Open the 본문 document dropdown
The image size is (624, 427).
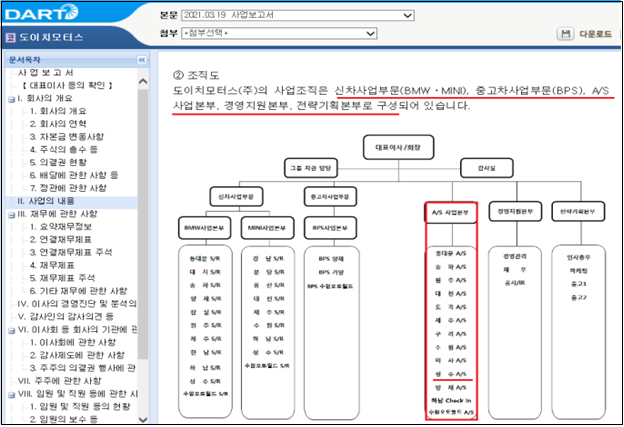coord(298,16)
